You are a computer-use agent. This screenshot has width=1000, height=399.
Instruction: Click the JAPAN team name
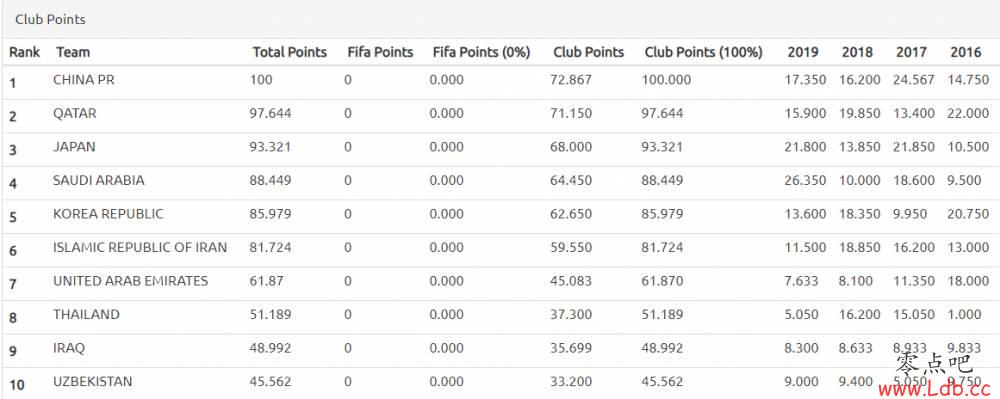click(x=74, y=147)
